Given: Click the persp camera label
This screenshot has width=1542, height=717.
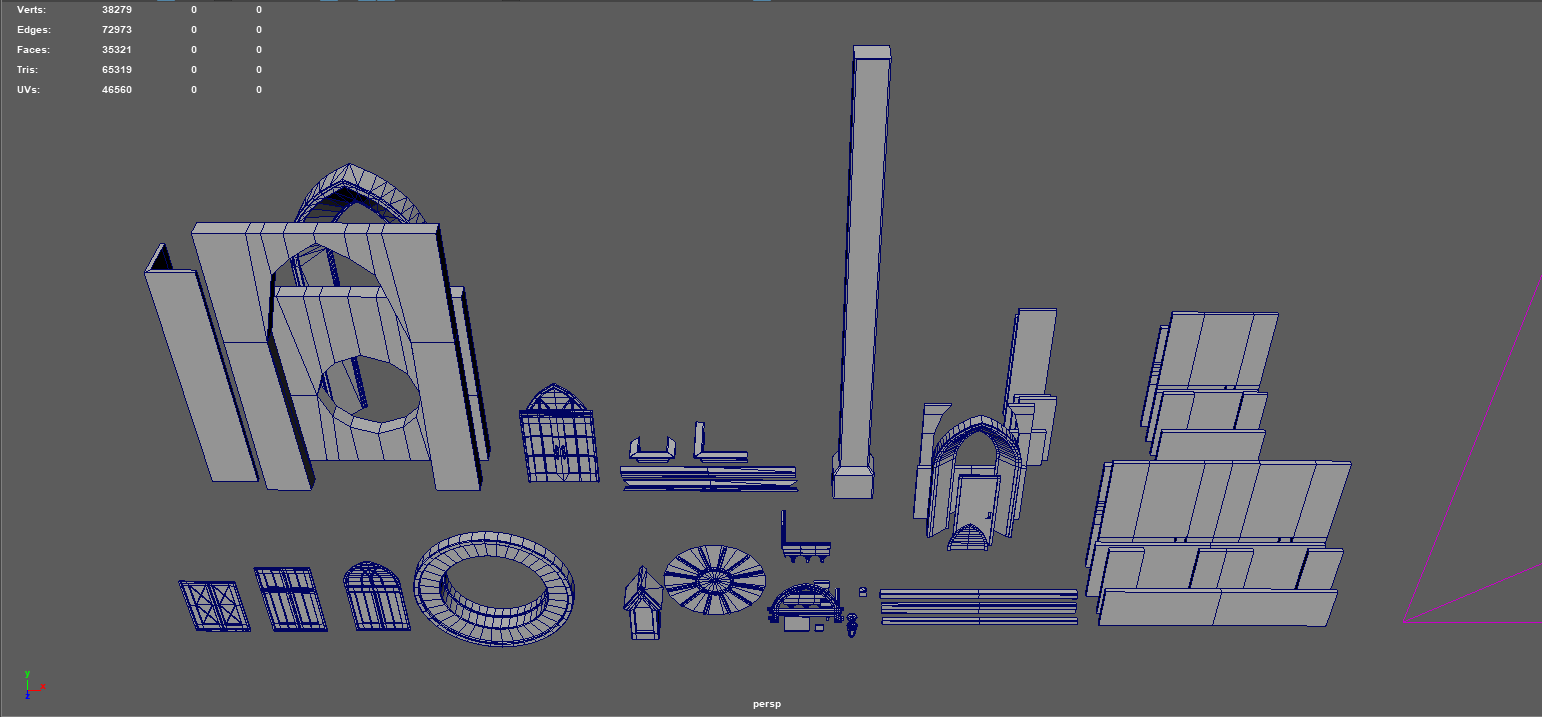Looking at the screenshot, I should (767, 703).
